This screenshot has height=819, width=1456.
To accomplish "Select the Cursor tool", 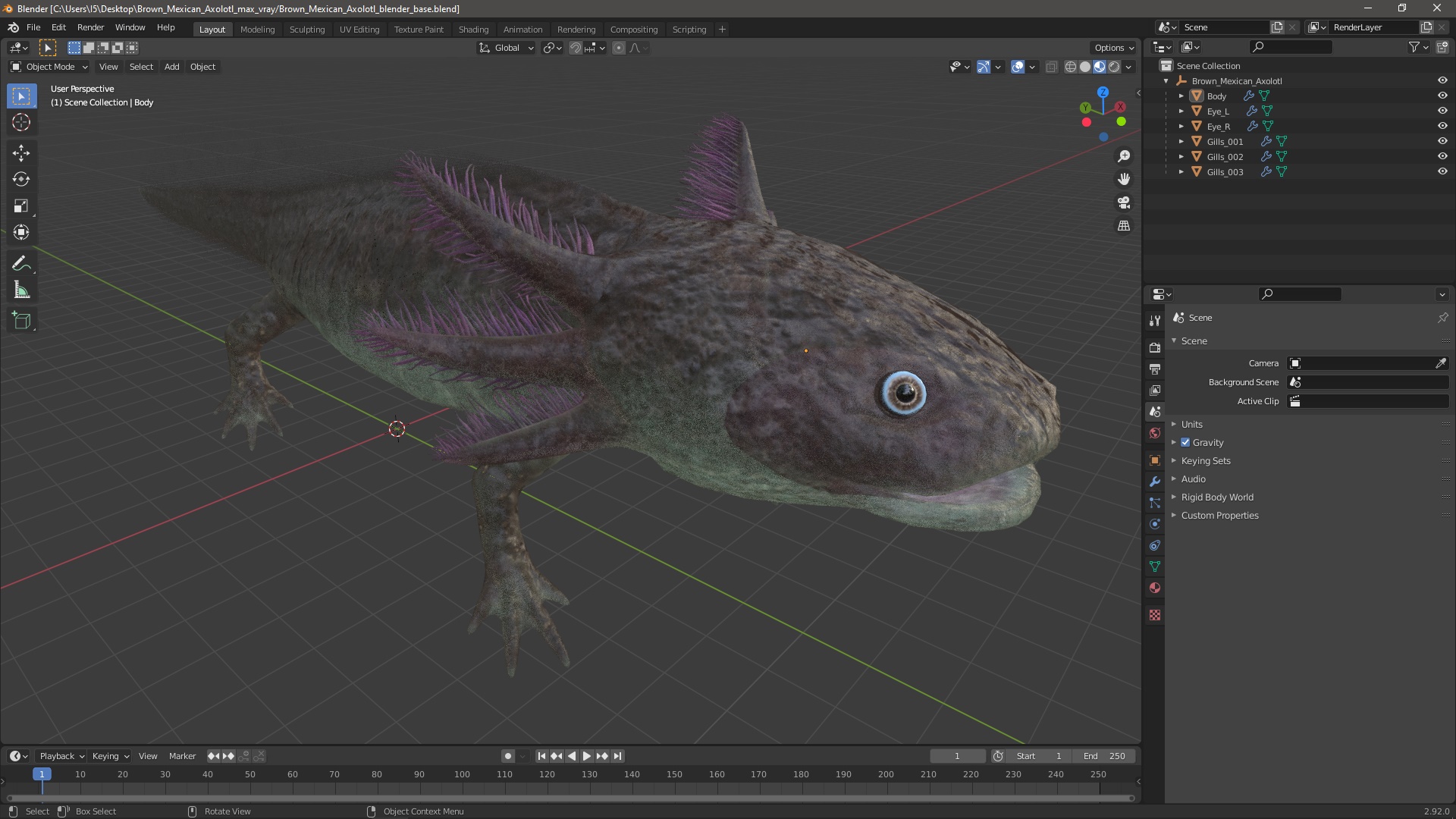I will [x=21, y=123].
